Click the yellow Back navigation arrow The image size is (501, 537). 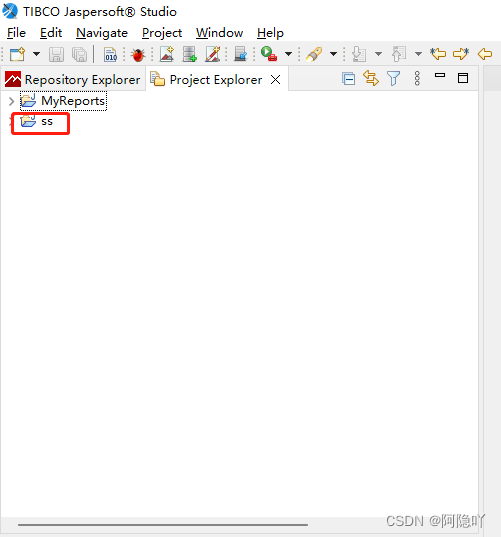[x=485, y=54]
